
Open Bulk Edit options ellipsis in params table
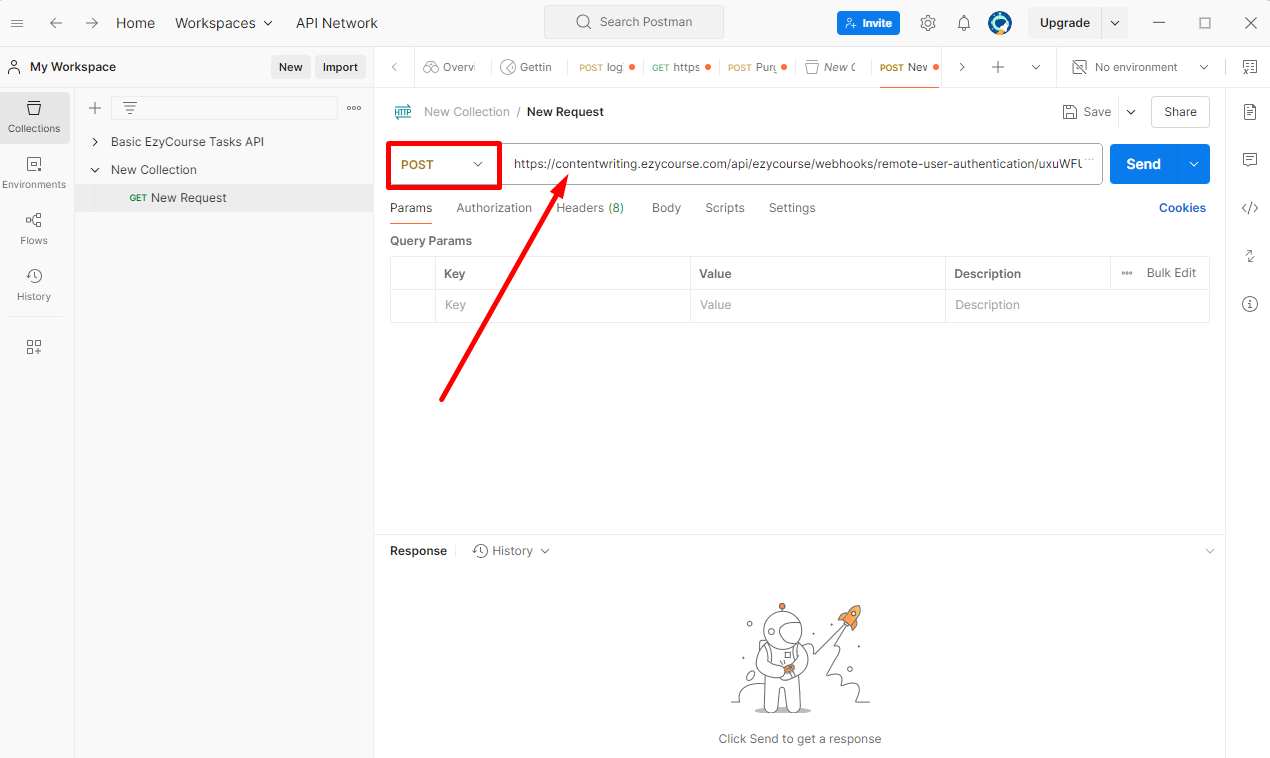pos(1127,273)
